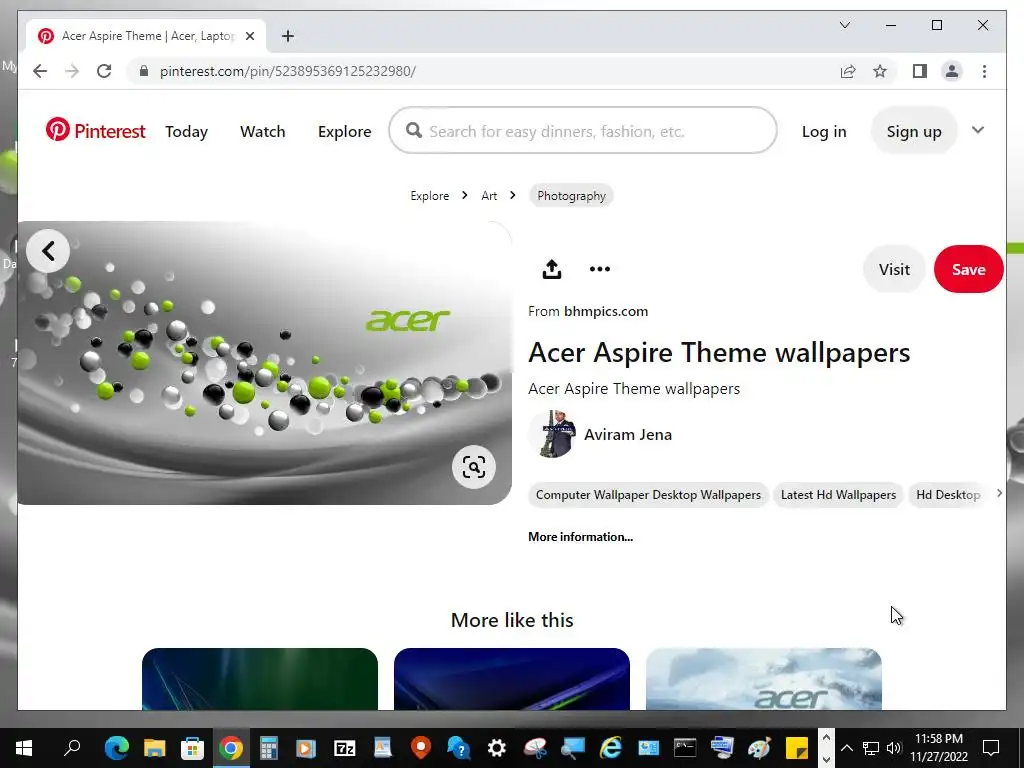This screenshot has width=1024, height=768.
Task: Click the Log in button
Action: pos(824,131)
